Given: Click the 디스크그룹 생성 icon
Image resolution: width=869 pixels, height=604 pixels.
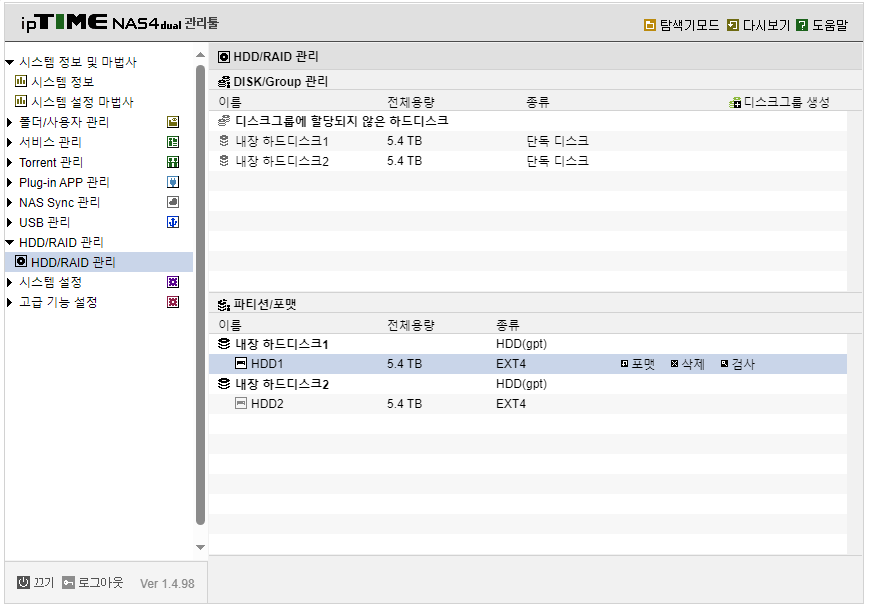Looking at the screenshot, I should coord(735,103).
